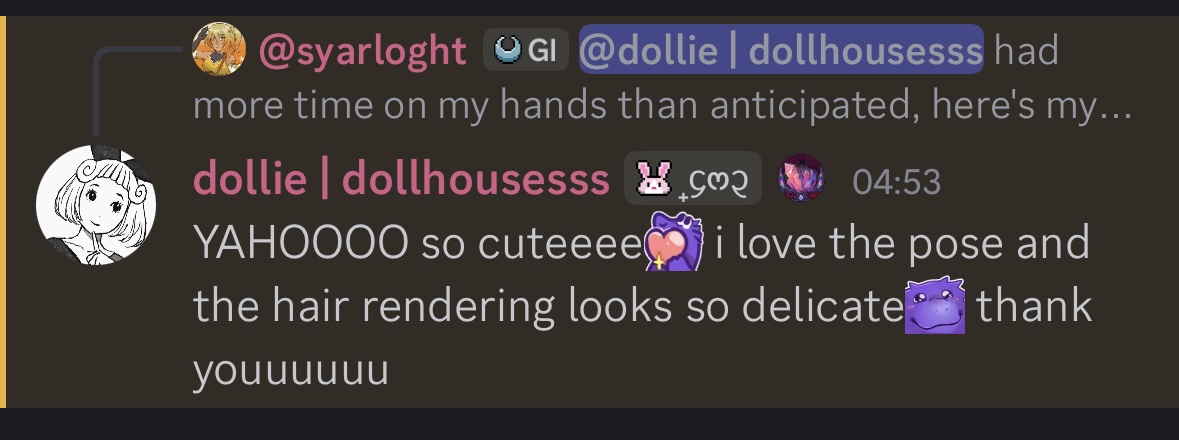Click the crescent moon icon in the GI tag
The height and width of the screenshot is (440, 1179).
click(508, 50)
